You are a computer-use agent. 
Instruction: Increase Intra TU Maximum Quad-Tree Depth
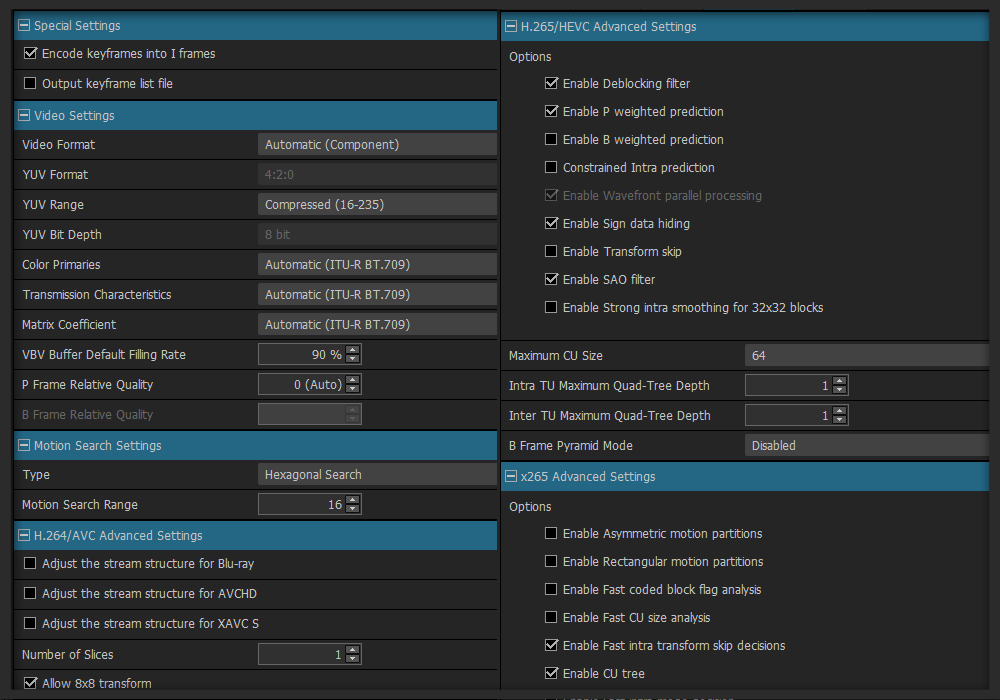coord(840,381)
